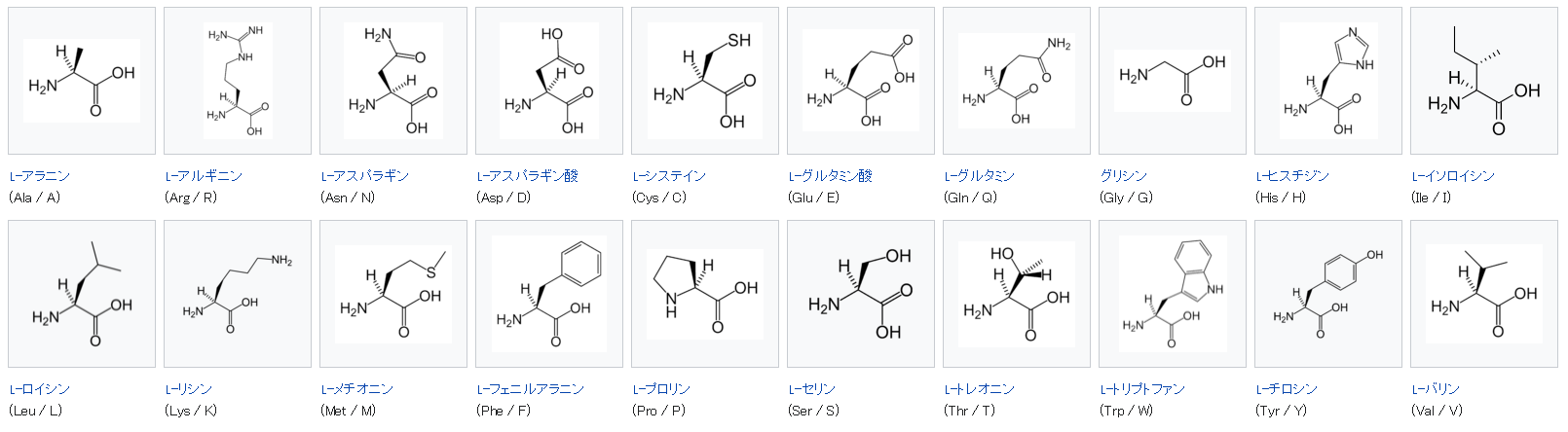1568x432 pixels.
Task: Click the L-ヒスチジン structure thumbnail
Action: coord(1328,81)
